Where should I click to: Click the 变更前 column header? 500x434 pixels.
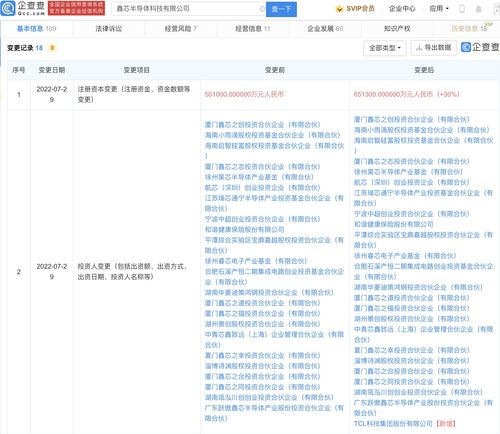point(275,70)
